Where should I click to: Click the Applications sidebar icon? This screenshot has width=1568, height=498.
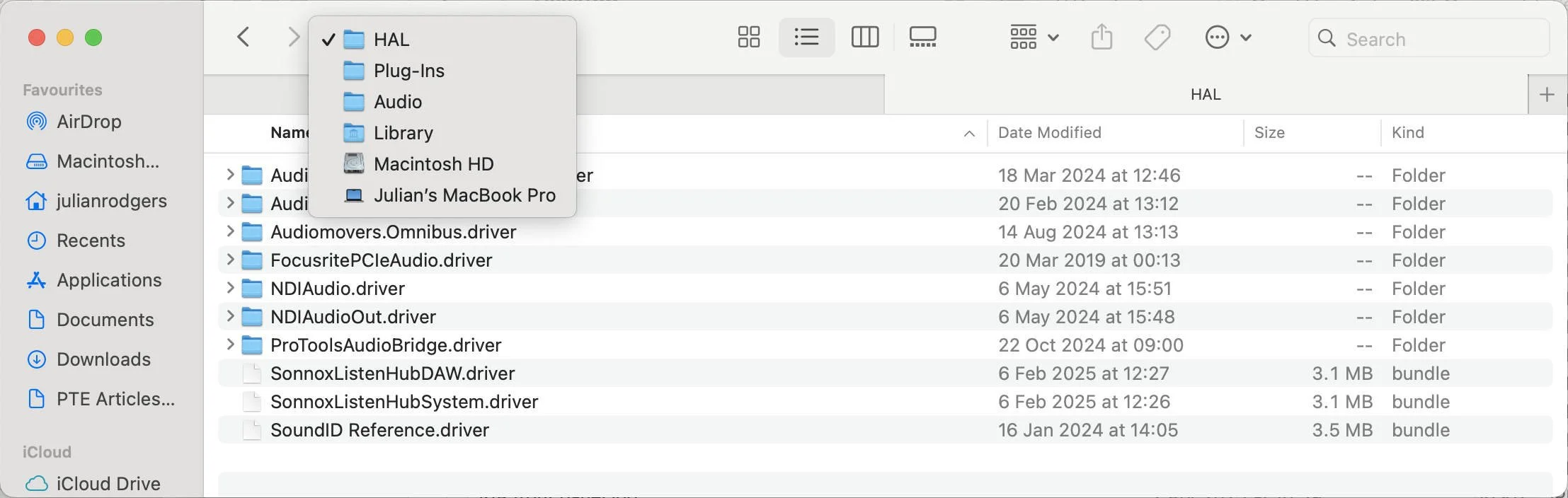pos(36,280)
